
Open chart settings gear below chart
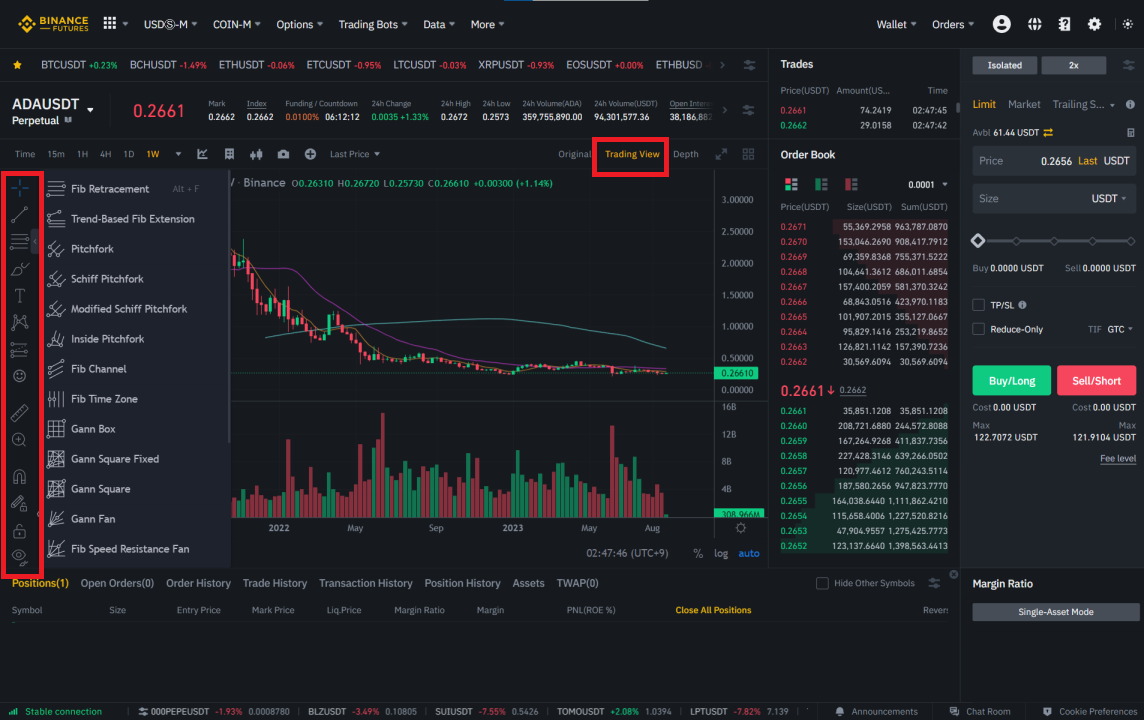[x=741, y=527]
